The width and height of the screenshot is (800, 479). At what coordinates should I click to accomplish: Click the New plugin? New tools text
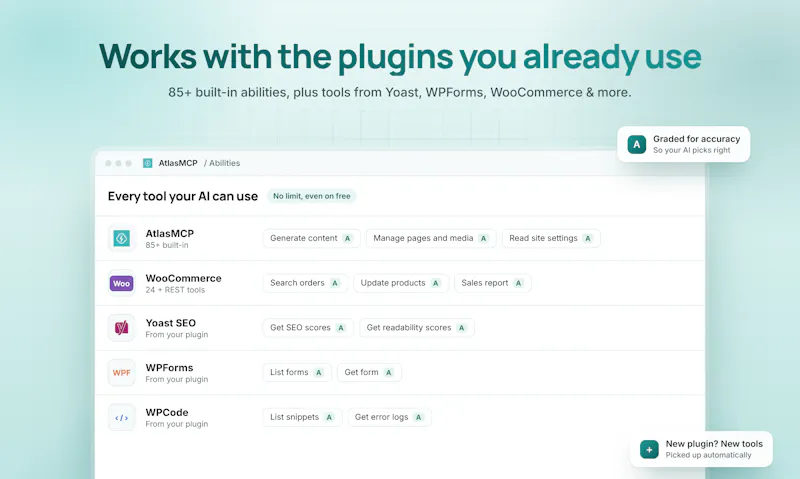coord(714,444)
